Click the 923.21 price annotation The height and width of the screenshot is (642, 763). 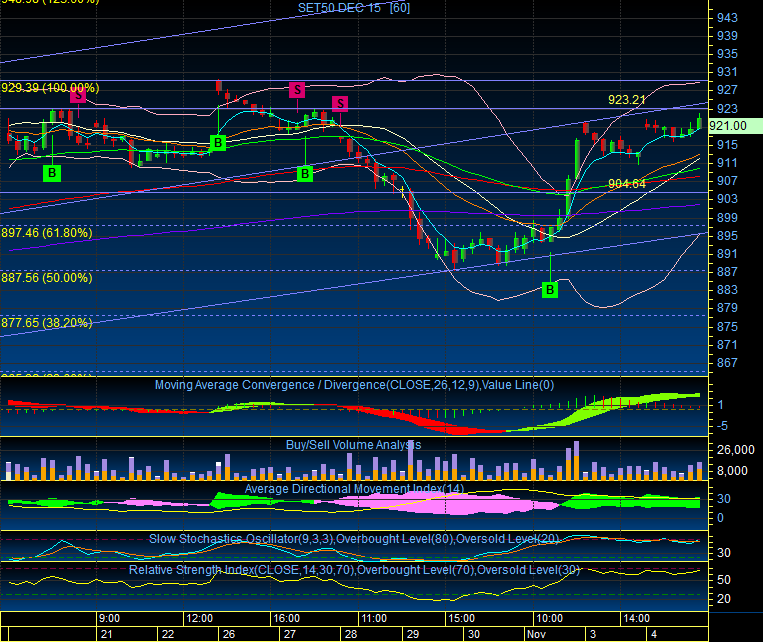[626, 100]
